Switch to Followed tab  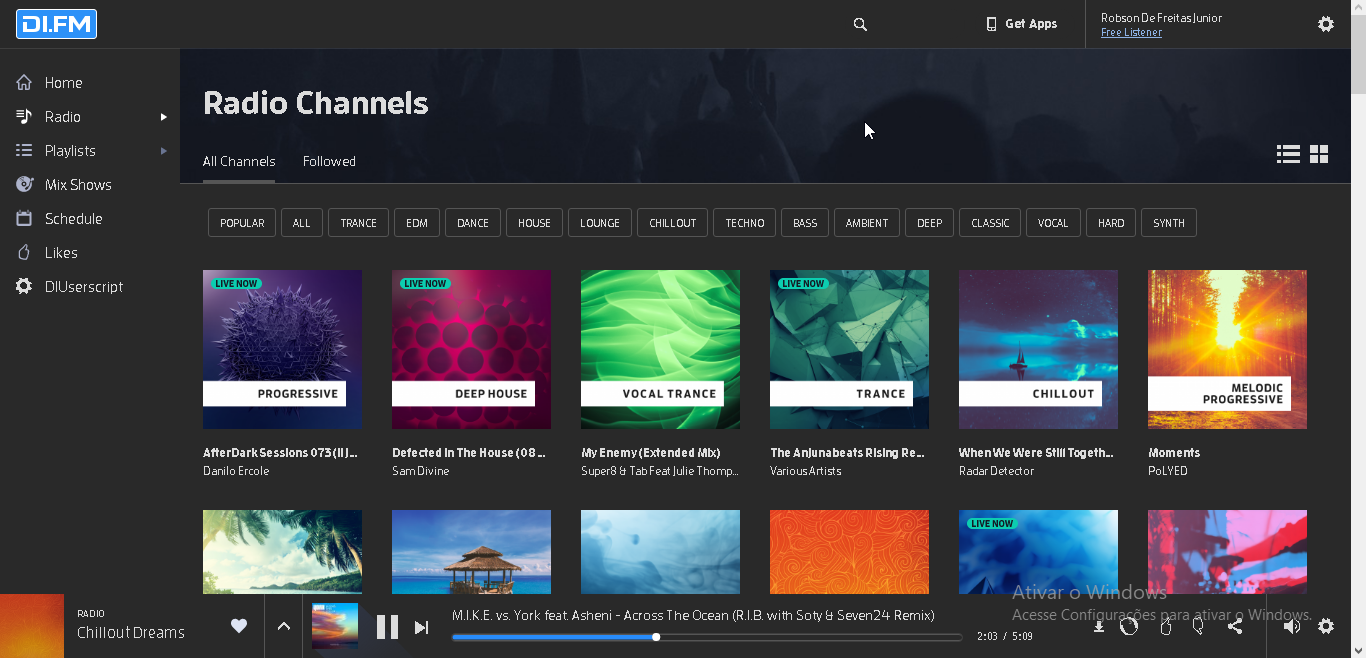(329, 161)
